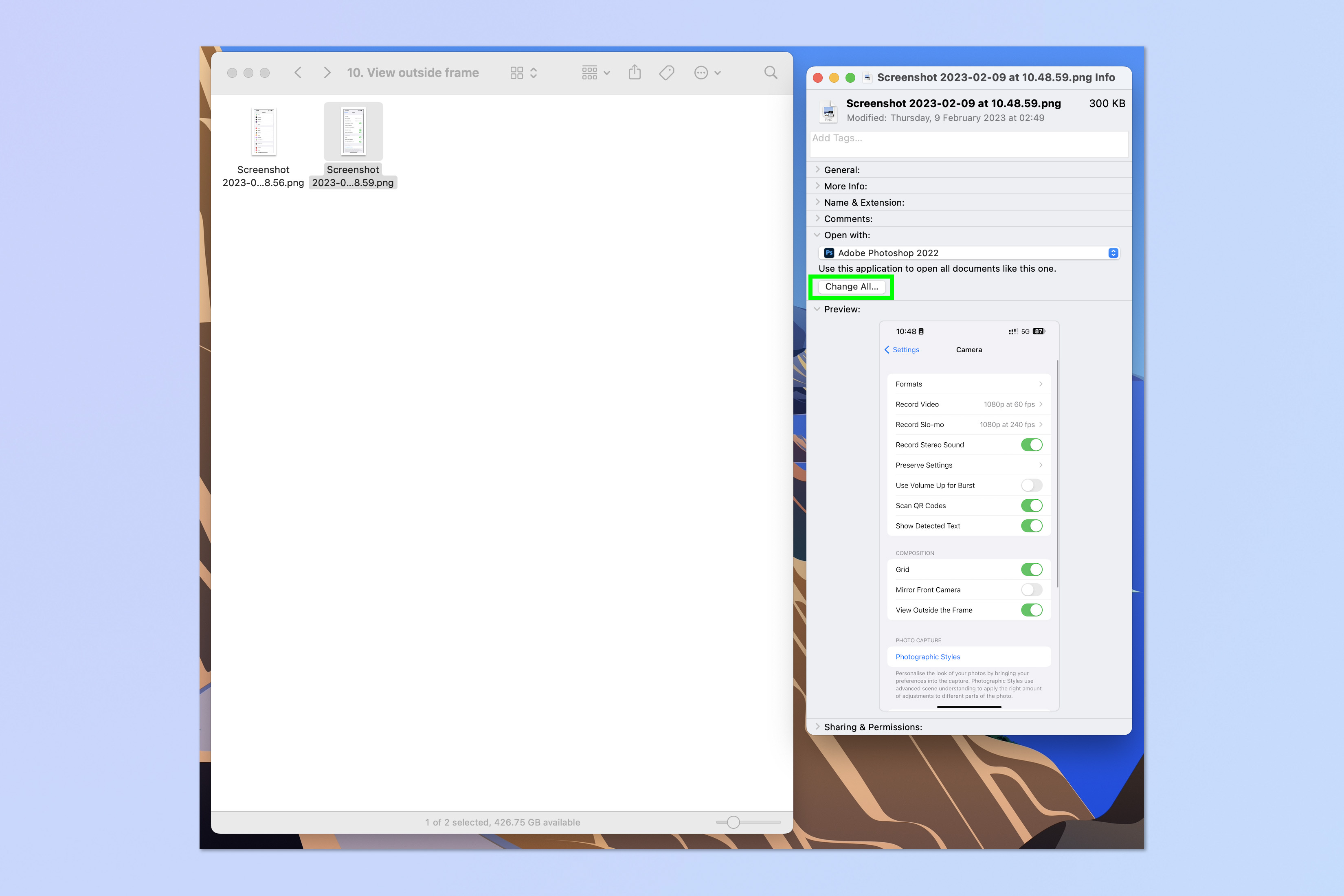Click the Camera tab in iPhone settings
This screenshot has width=1344, height=896.
tap(969, 349)
